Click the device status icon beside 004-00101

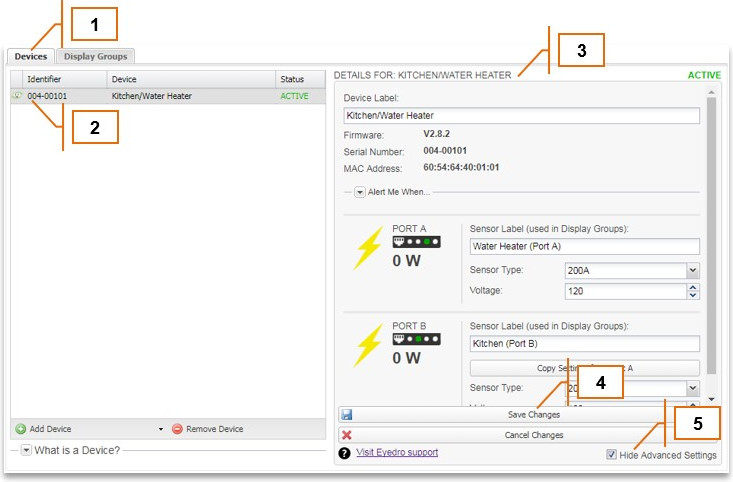[17, 95]
